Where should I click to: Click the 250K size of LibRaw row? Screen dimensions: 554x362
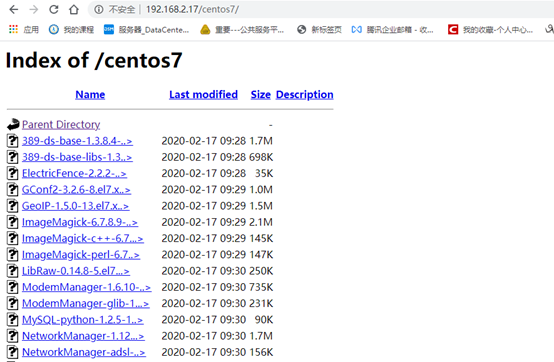tap(261, 271)
